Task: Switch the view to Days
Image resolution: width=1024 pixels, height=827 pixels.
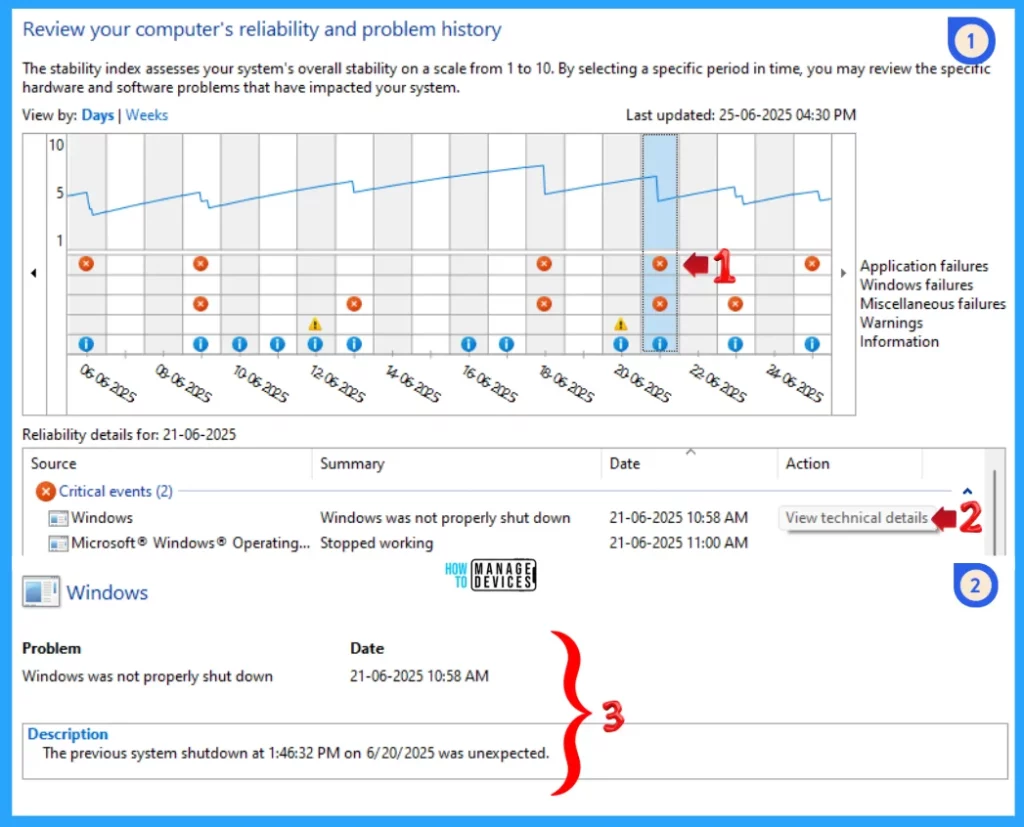Action: click(97, 115)
